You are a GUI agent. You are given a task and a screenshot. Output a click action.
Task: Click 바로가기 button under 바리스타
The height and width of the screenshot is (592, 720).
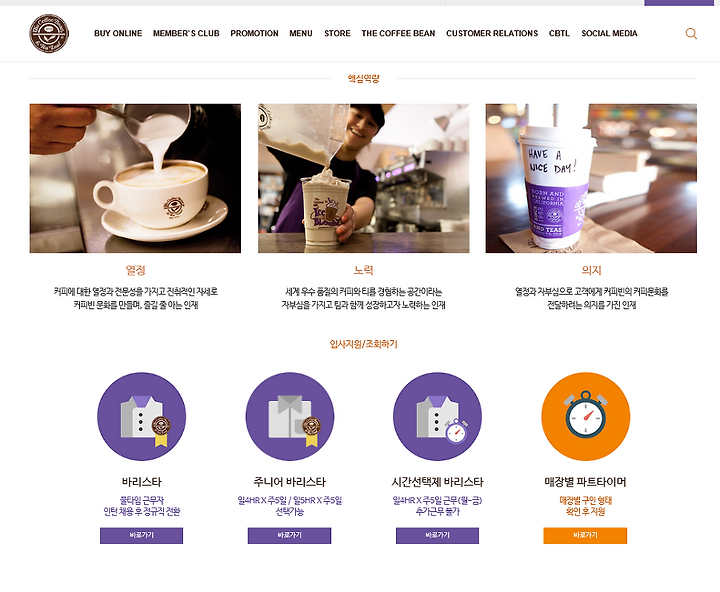pos(141,536)
